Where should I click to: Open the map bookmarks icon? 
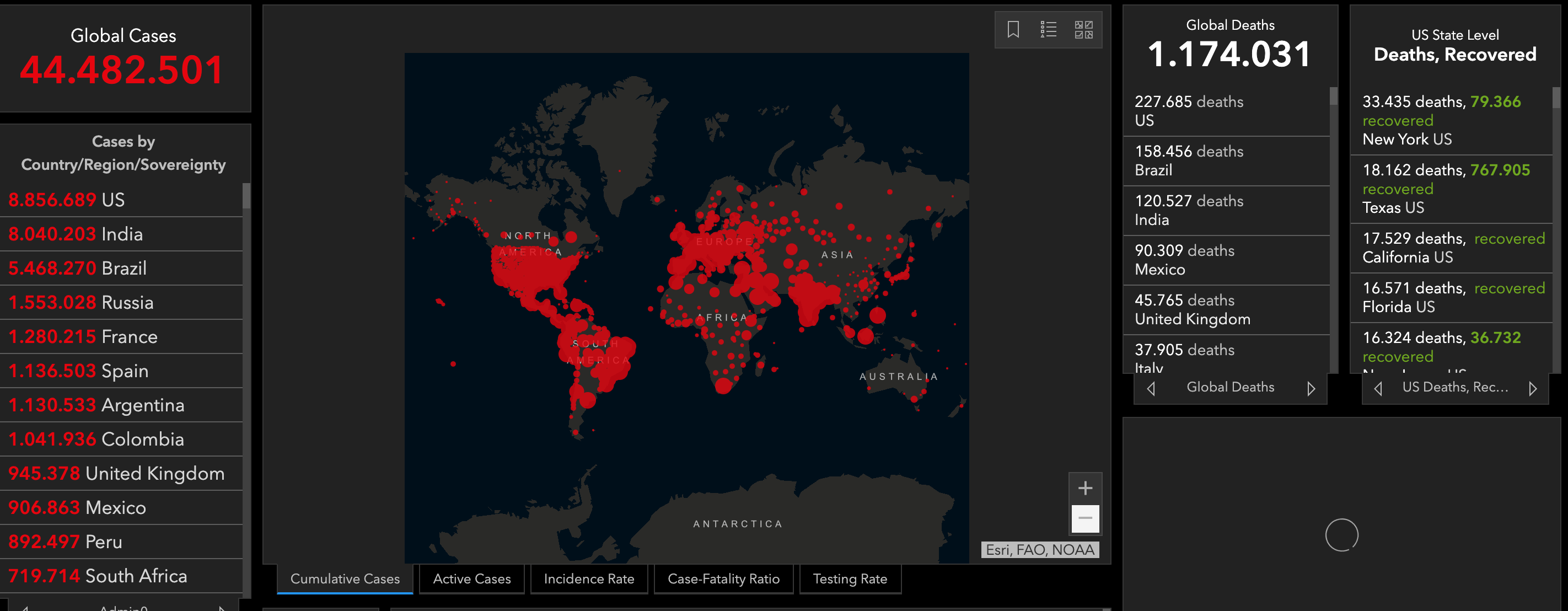coord(1013,29)
